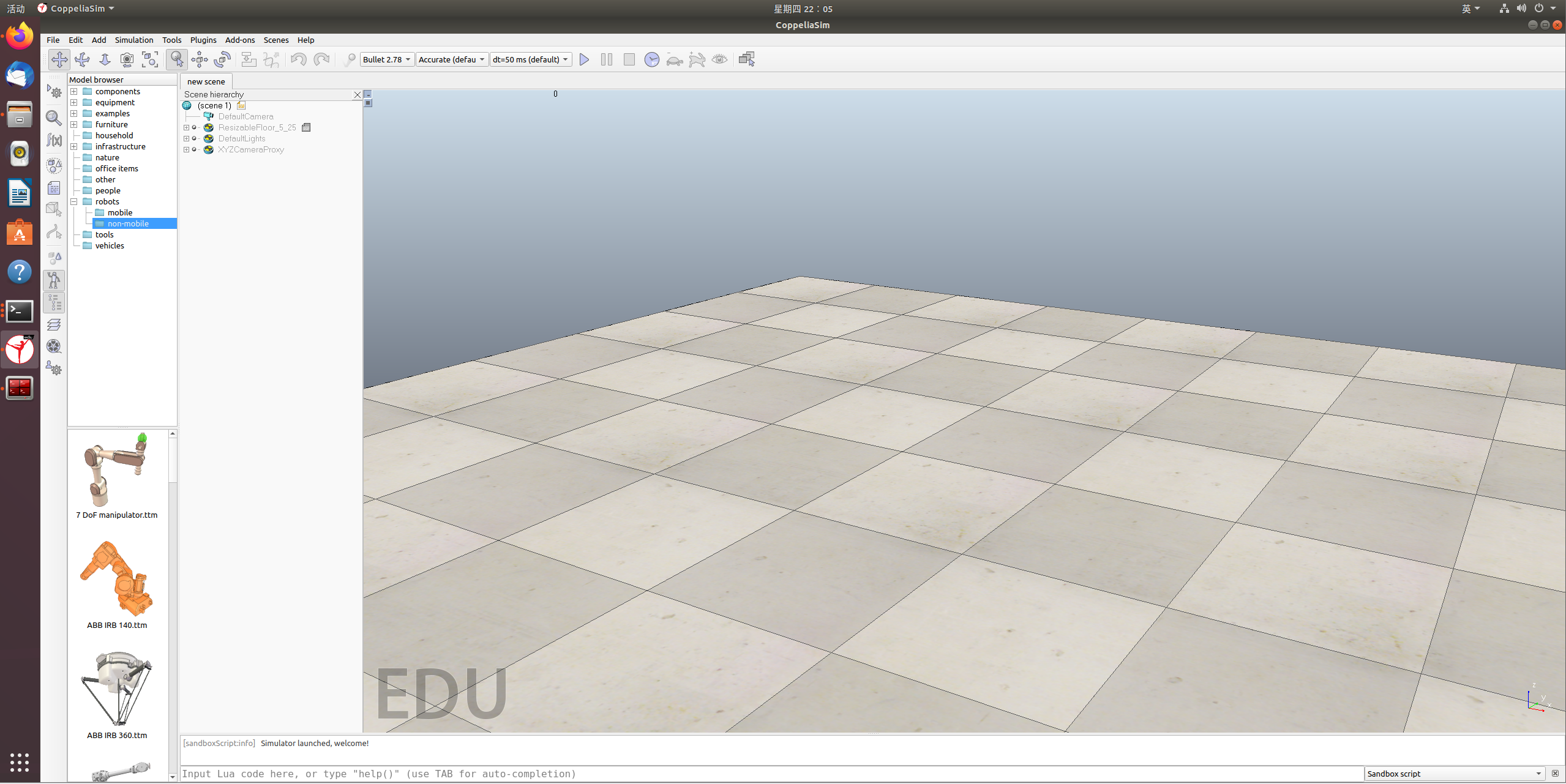Image resolution: width=1566 pixels, height=784 pixels.
Task: Toggle real-time simulation mode clock
Action: click(x=652, y=59)
